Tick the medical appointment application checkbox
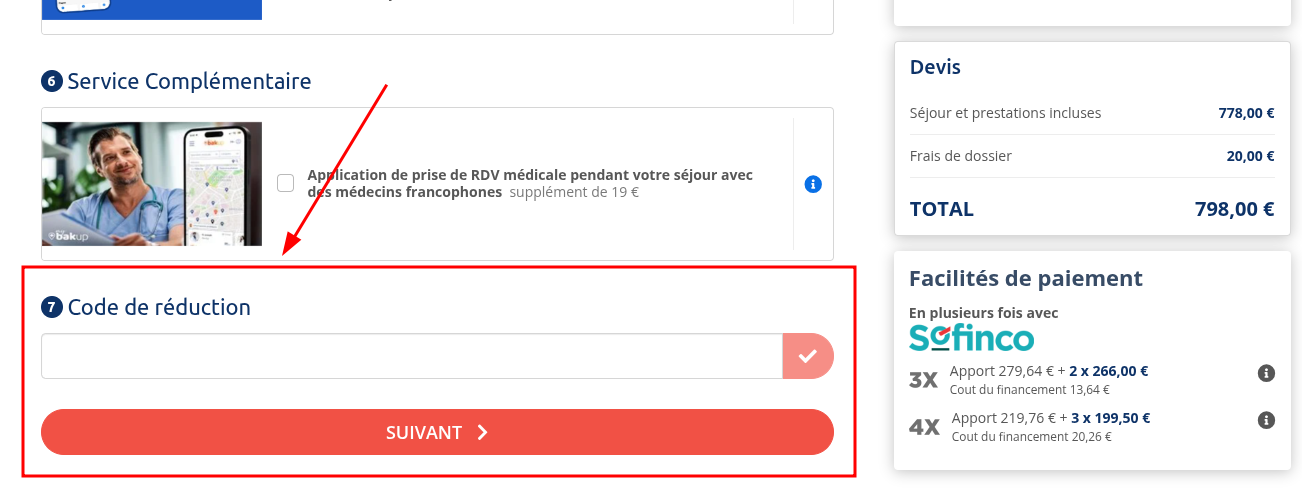 pos(286,183)
